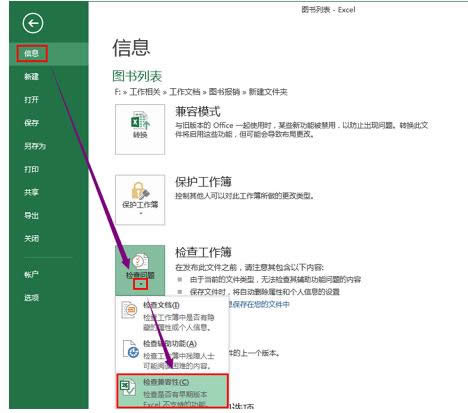Open the 共享 page
Screen dimensions: 468x413
pyautogui.click(x=49, y=192)
